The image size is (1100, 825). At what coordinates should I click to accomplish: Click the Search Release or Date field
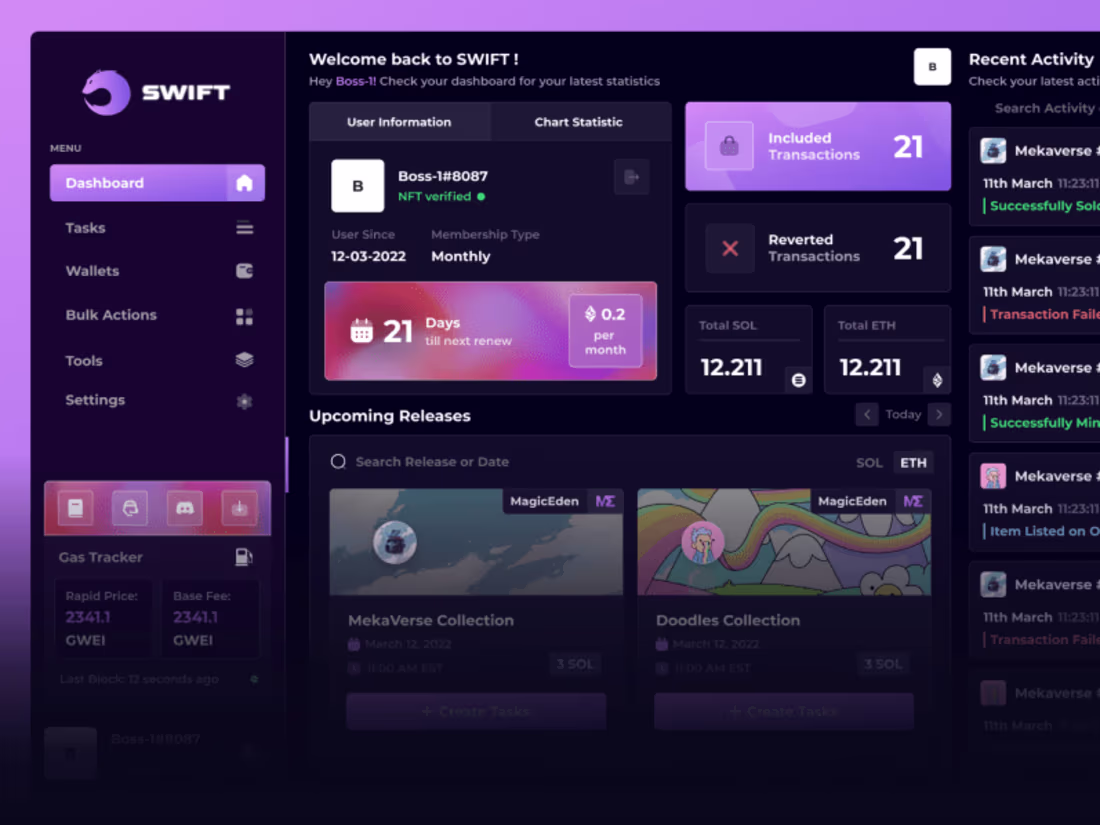(430, 462)
